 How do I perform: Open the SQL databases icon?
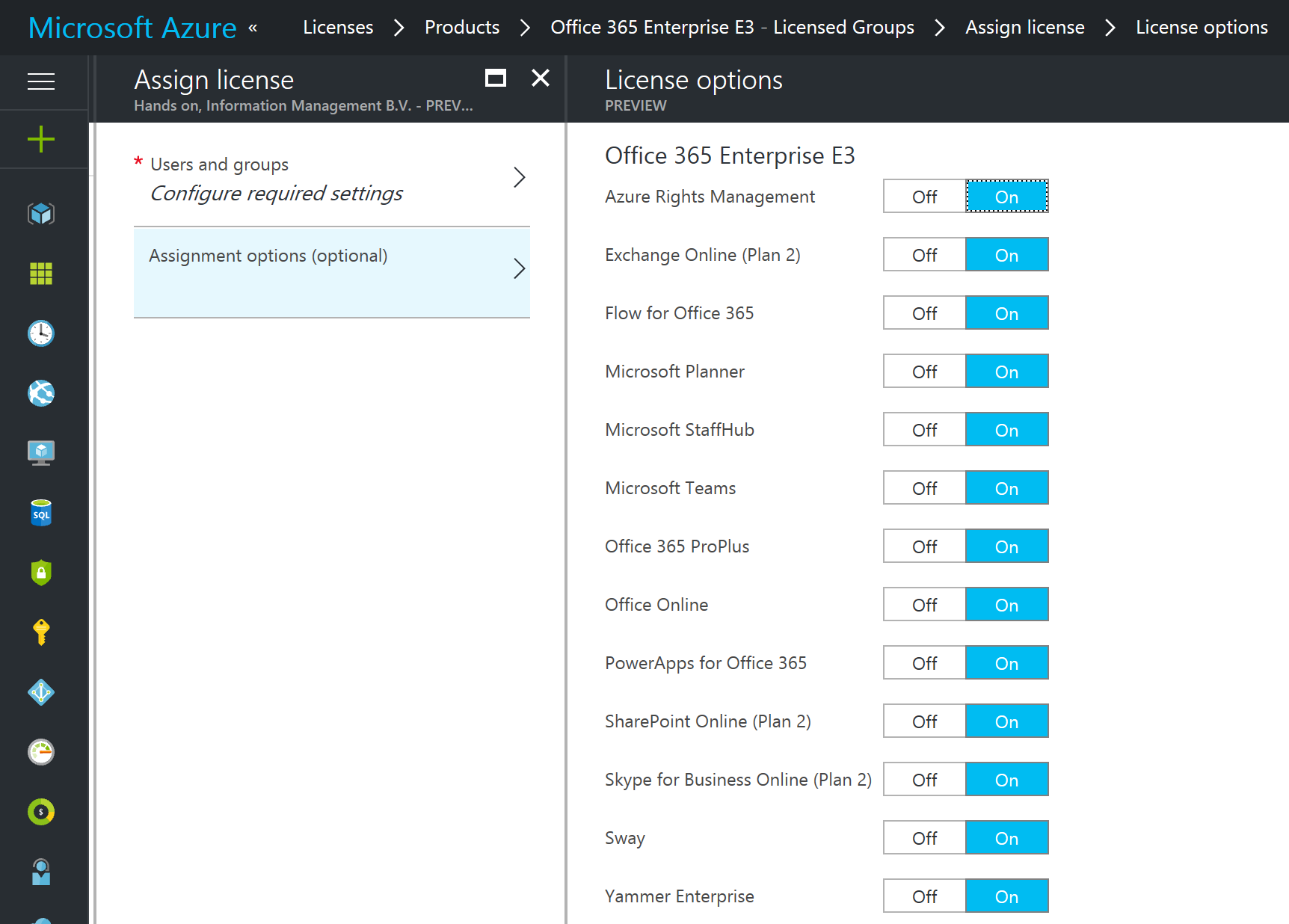pyautogui.click(x=41, y=513)
